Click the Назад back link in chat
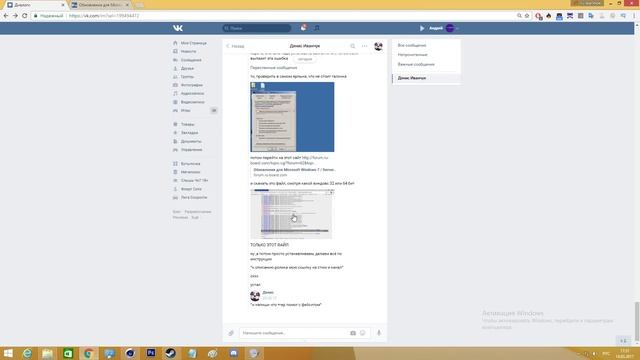This screenshot has width=640, height=360. pos(235,46)
